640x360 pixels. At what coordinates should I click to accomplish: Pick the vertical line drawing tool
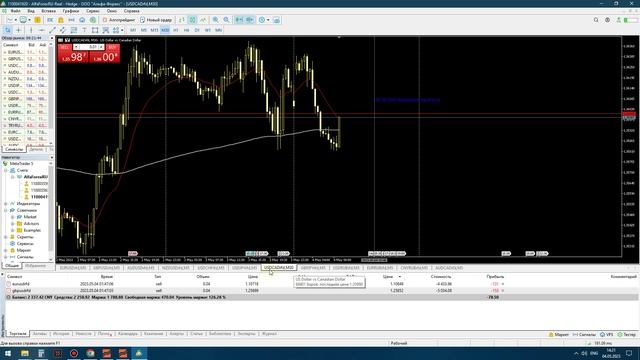(31, 30)
